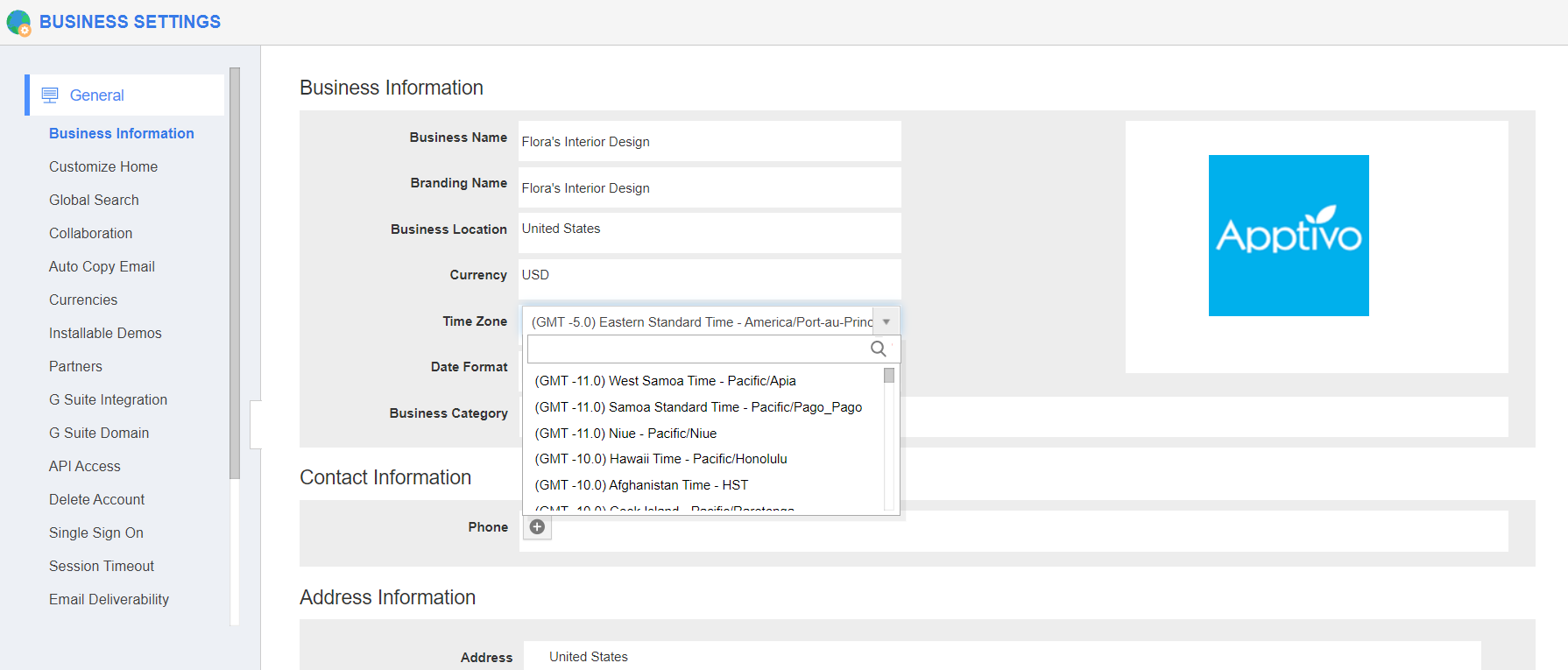
Task: Go to Customize Home settings
Action: coord(103,166)
